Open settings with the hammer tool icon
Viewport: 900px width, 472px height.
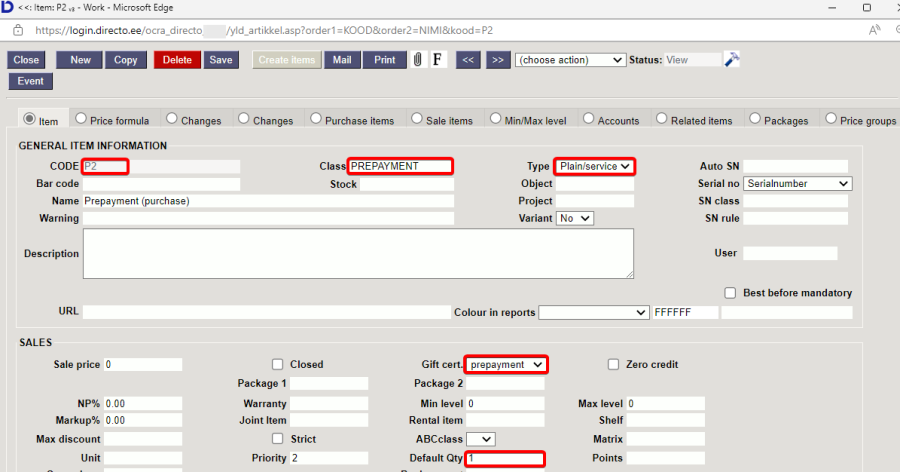[731, 60]
